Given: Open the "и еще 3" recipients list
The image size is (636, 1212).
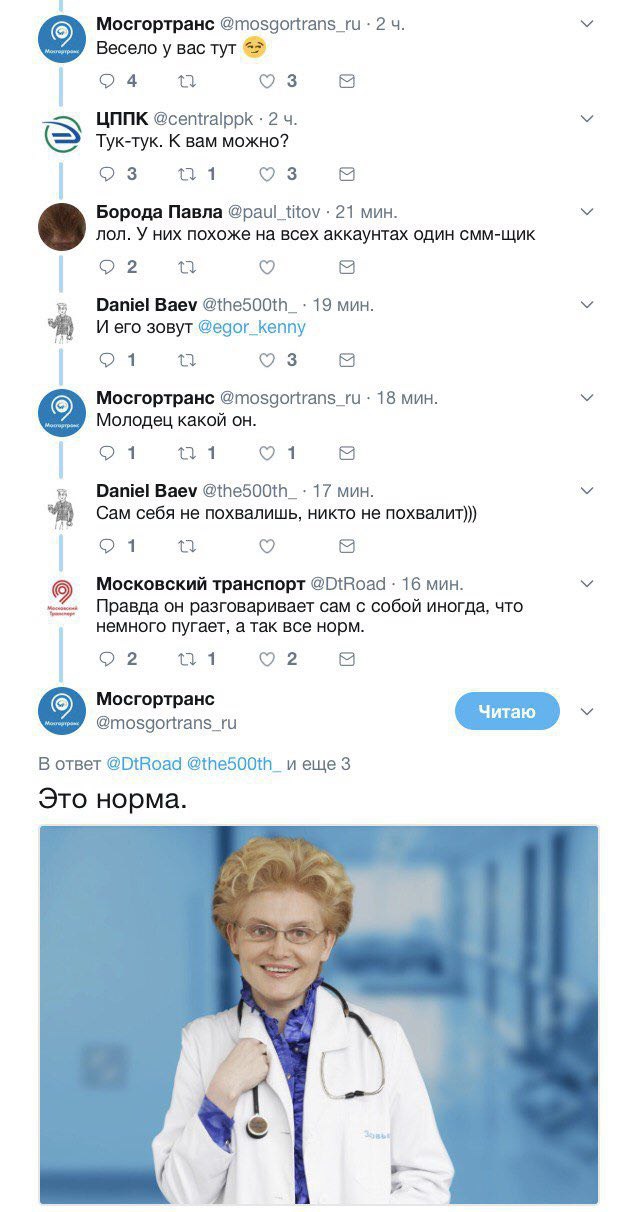Looking at the screenshot, I should (318, 764).
